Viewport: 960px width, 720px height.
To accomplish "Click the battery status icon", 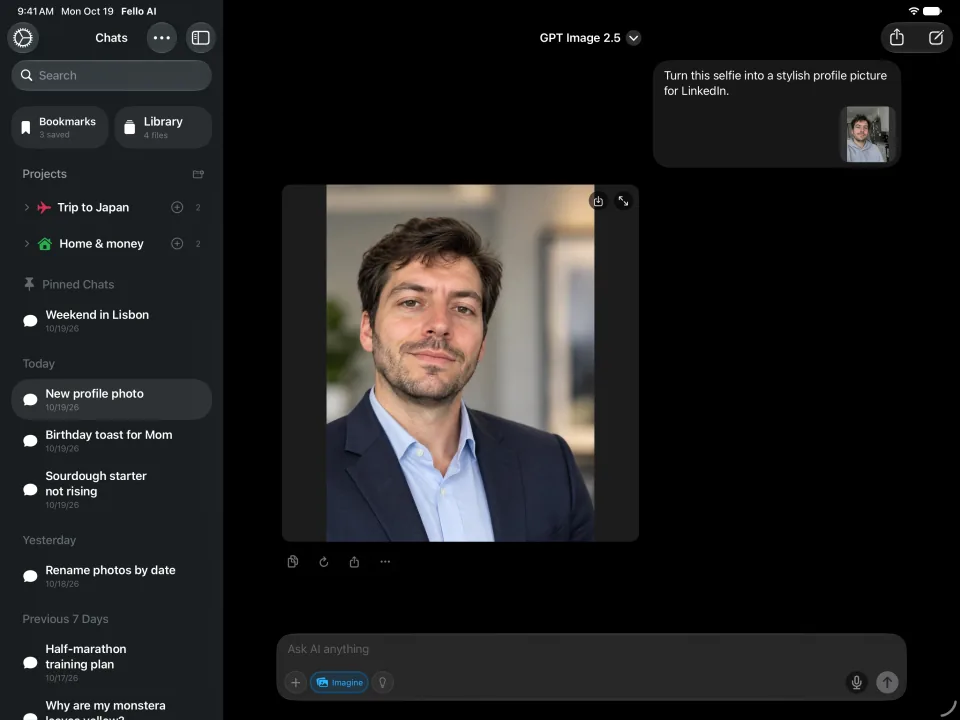I will (933, 11).
